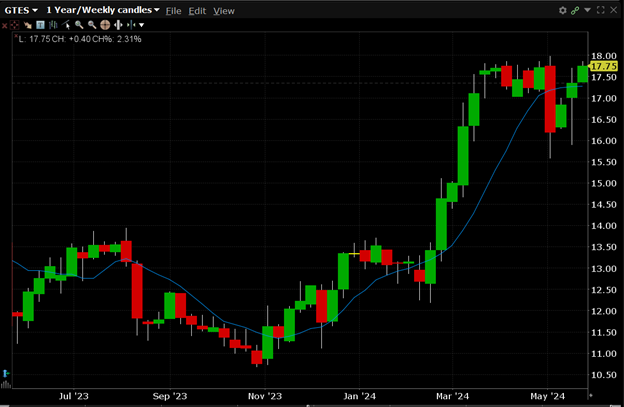This screenshot has height=407, width=624.
Task: Close the chart window
Action: pyautogui.click(x=614, y=10)
